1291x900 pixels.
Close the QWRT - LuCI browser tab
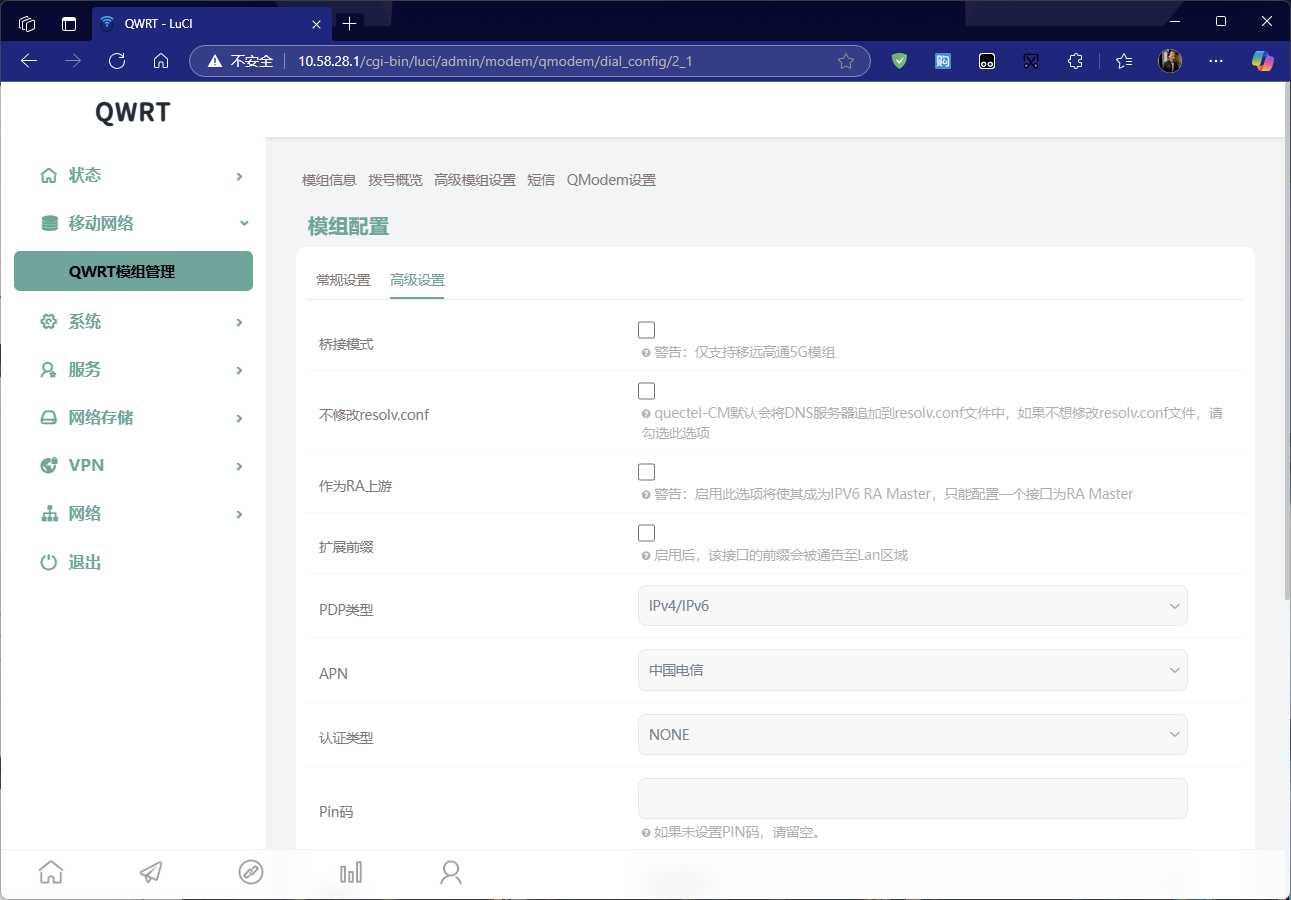click(316, 23)
